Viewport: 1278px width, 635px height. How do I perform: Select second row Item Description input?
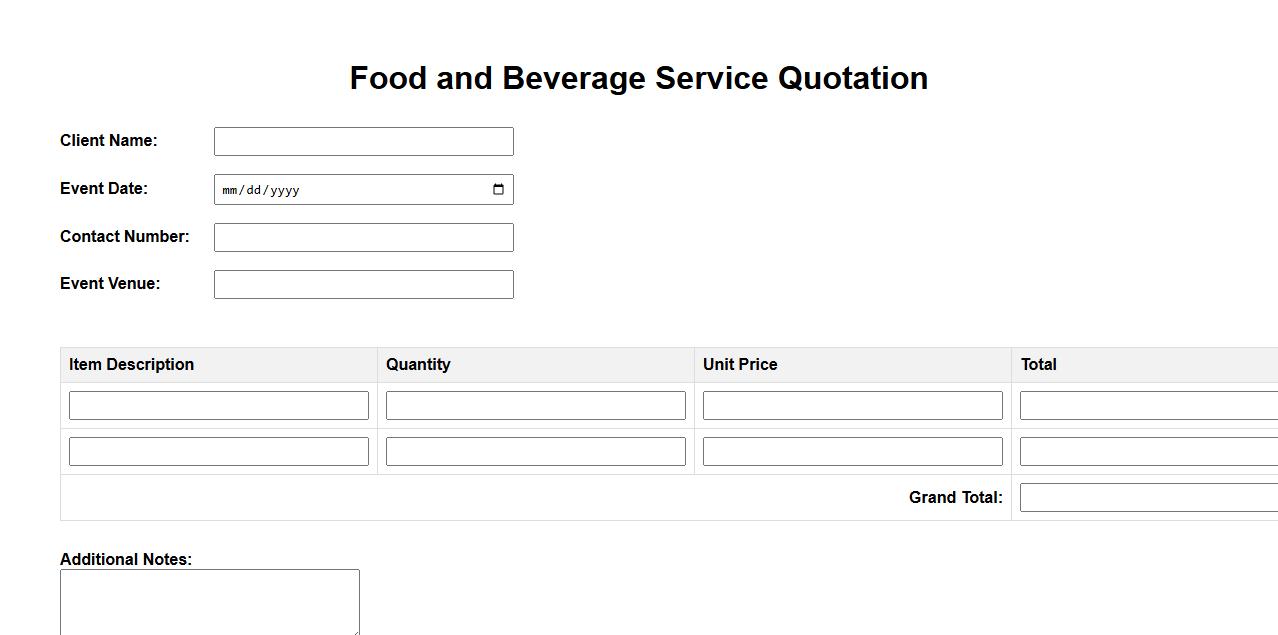(x=218, y=451)
